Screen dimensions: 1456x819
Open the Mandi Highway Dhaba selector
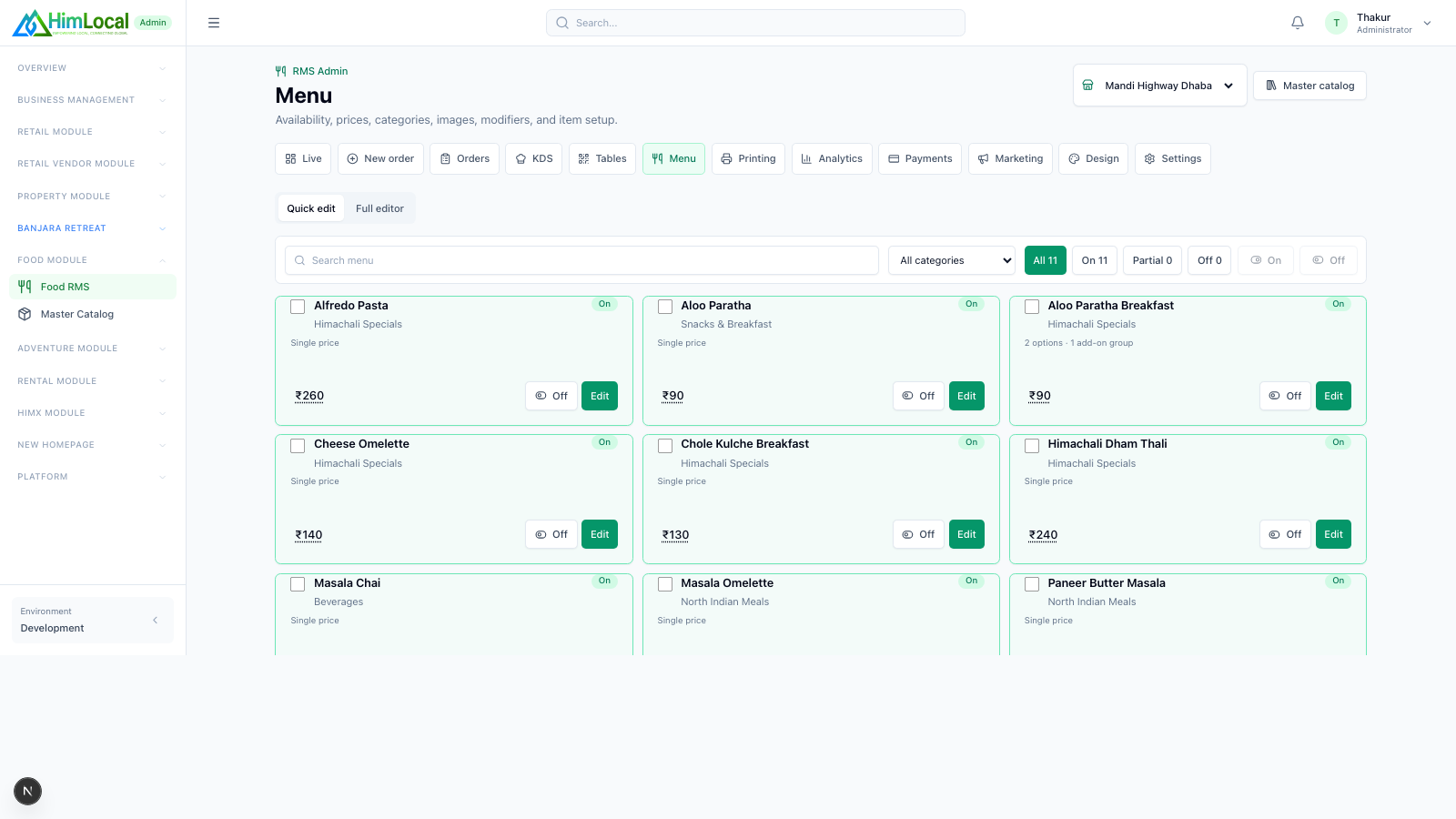tap(1160, 86)
